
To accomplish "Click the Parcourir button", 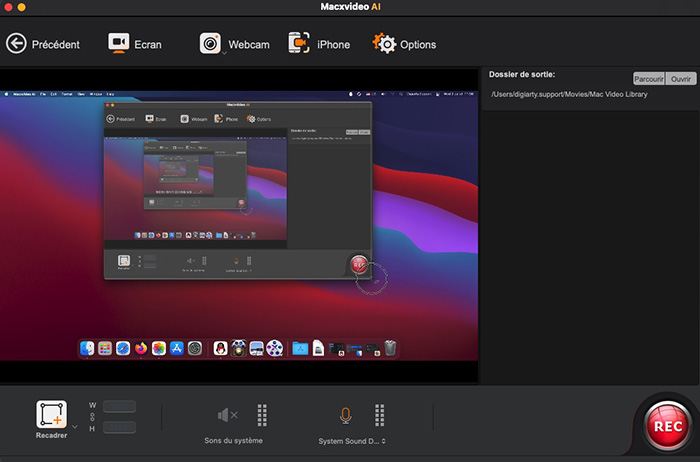I will coord(649,79).
